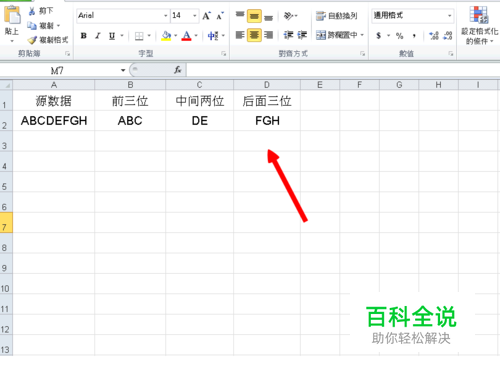Open the font size 14 dropdown
The width and height of the screenshot is (500, 377).
(x=195, y=16)
